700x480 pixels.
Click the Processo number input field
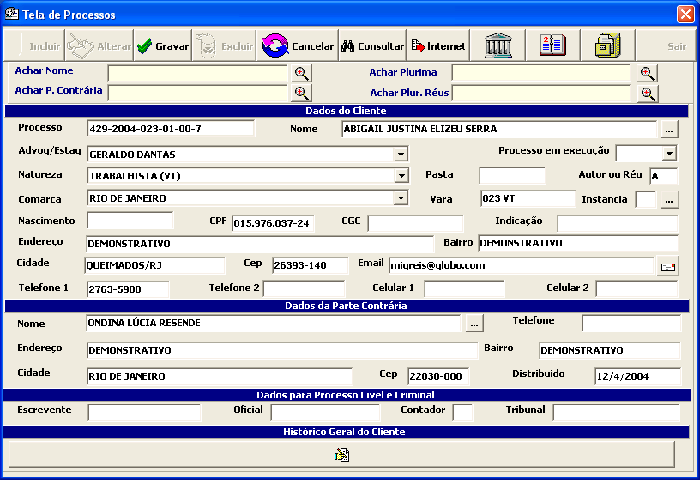170,129
